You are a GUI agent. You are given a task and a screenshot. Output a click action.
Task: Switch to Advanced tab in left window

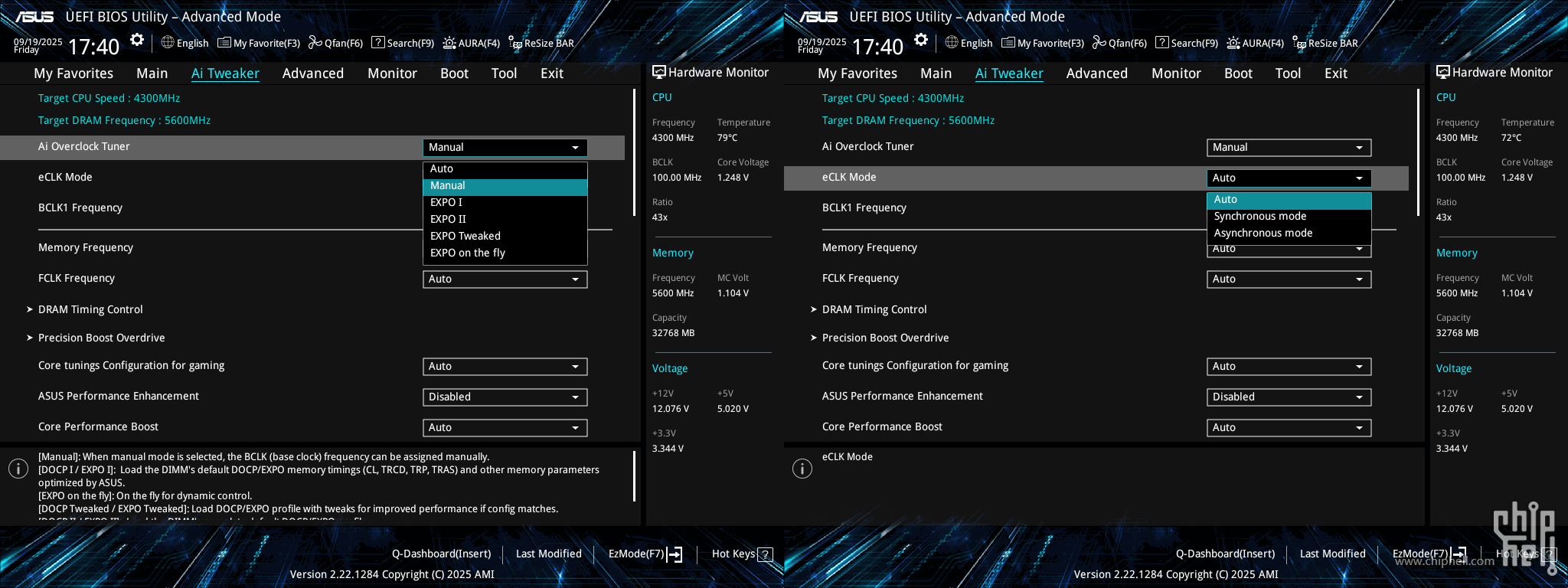(313, 73)
